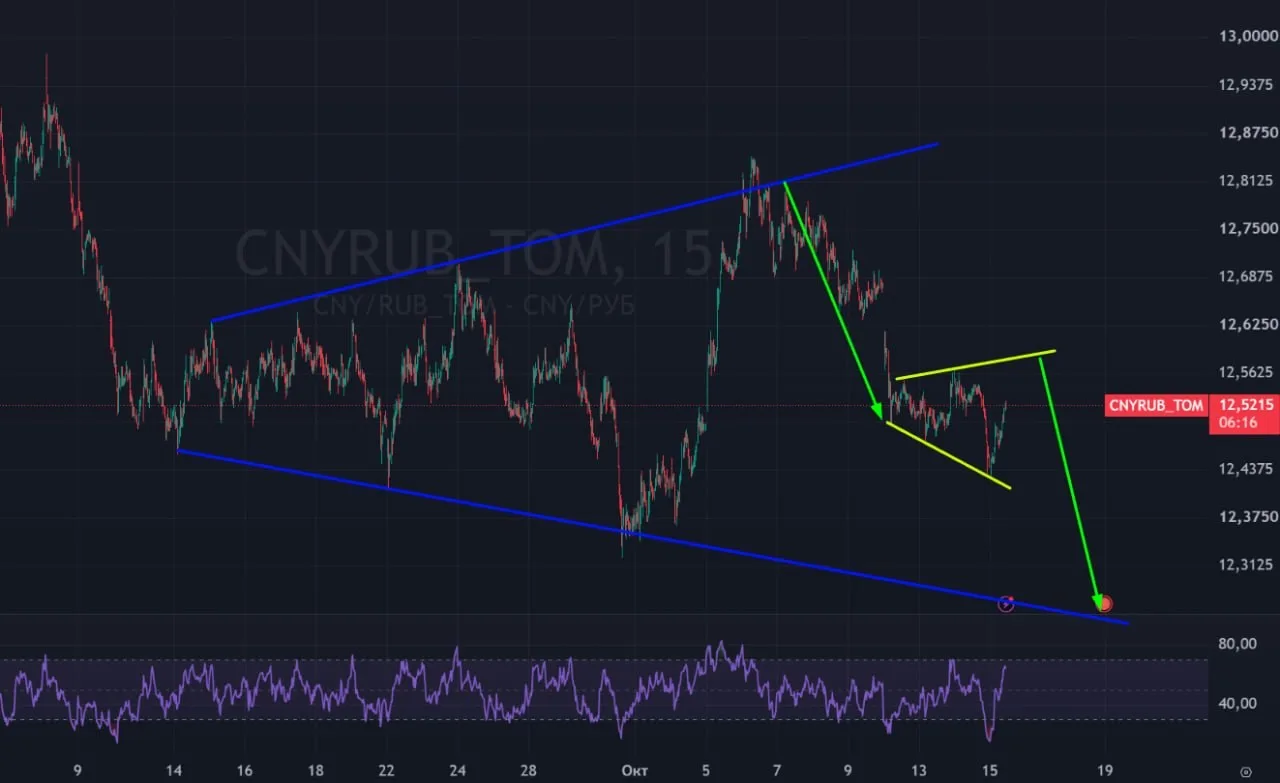Click the 12,3125 price axis label

[1245, 564]
